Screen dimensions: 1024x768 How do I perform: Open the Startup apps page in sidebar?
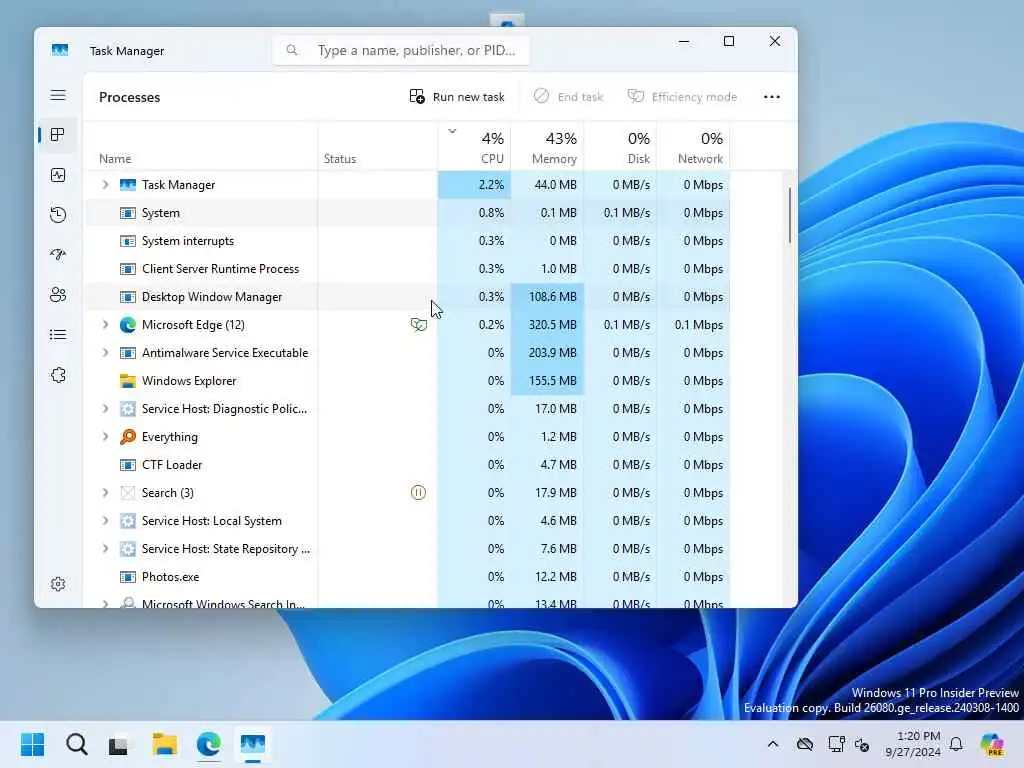click(x=58, y=255)
